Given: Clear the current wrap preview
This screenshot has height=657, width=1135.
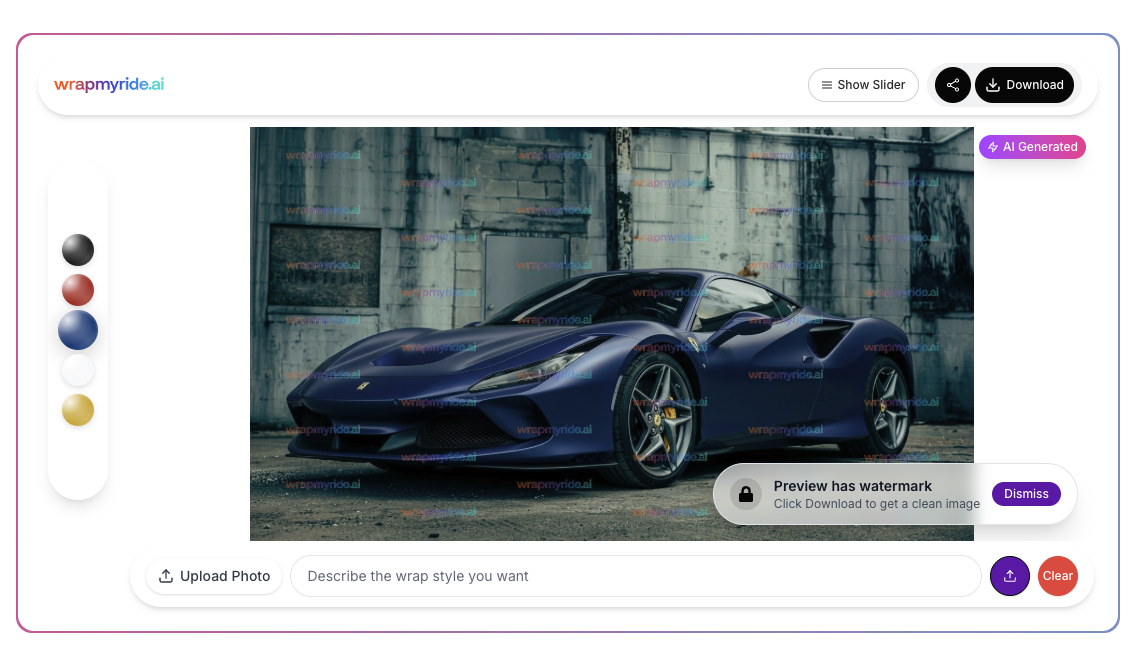Looking at the screenshot, I should pos(1057,576).
